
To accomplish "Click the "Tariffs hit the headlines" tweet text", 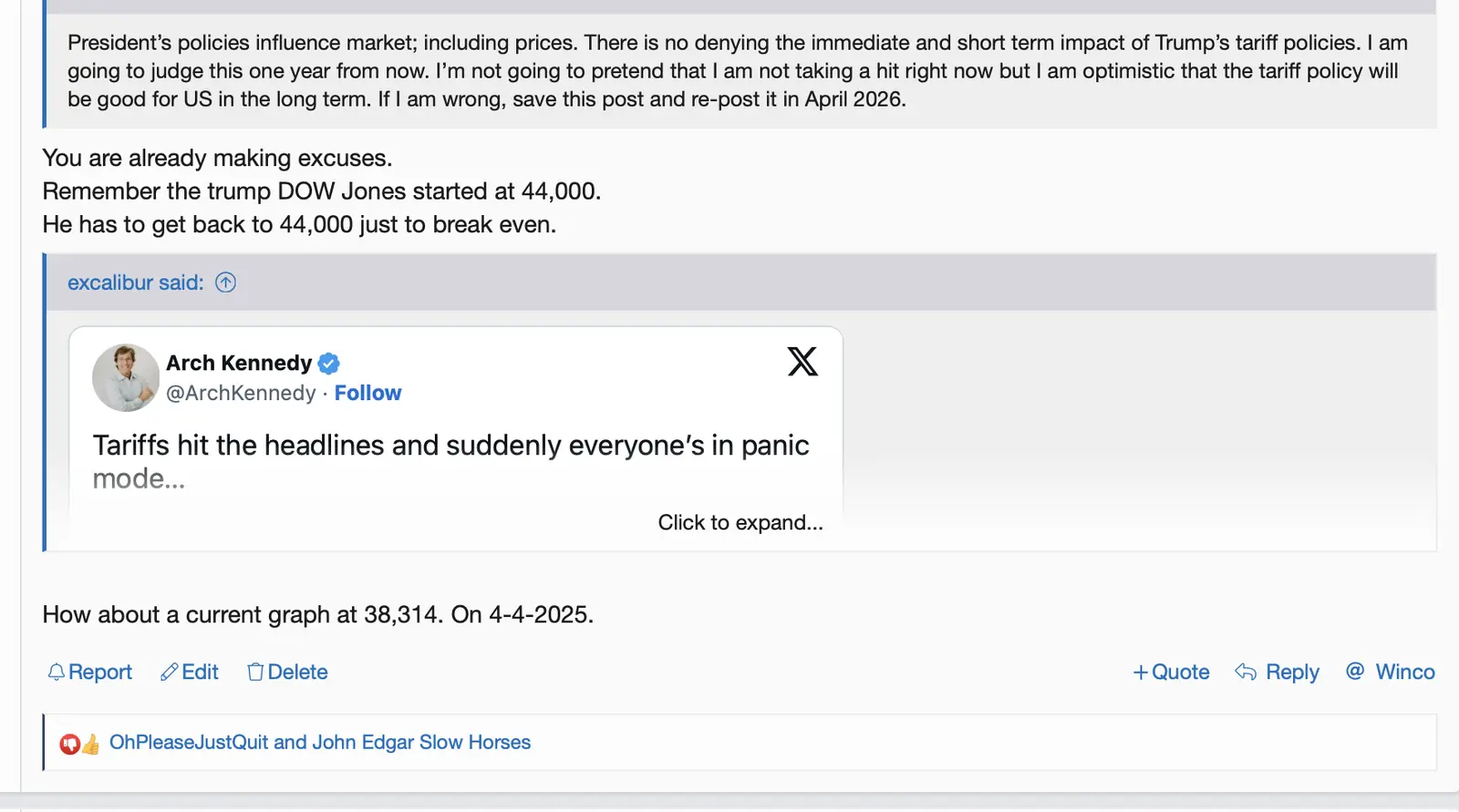I will click(x=450, y=446).
